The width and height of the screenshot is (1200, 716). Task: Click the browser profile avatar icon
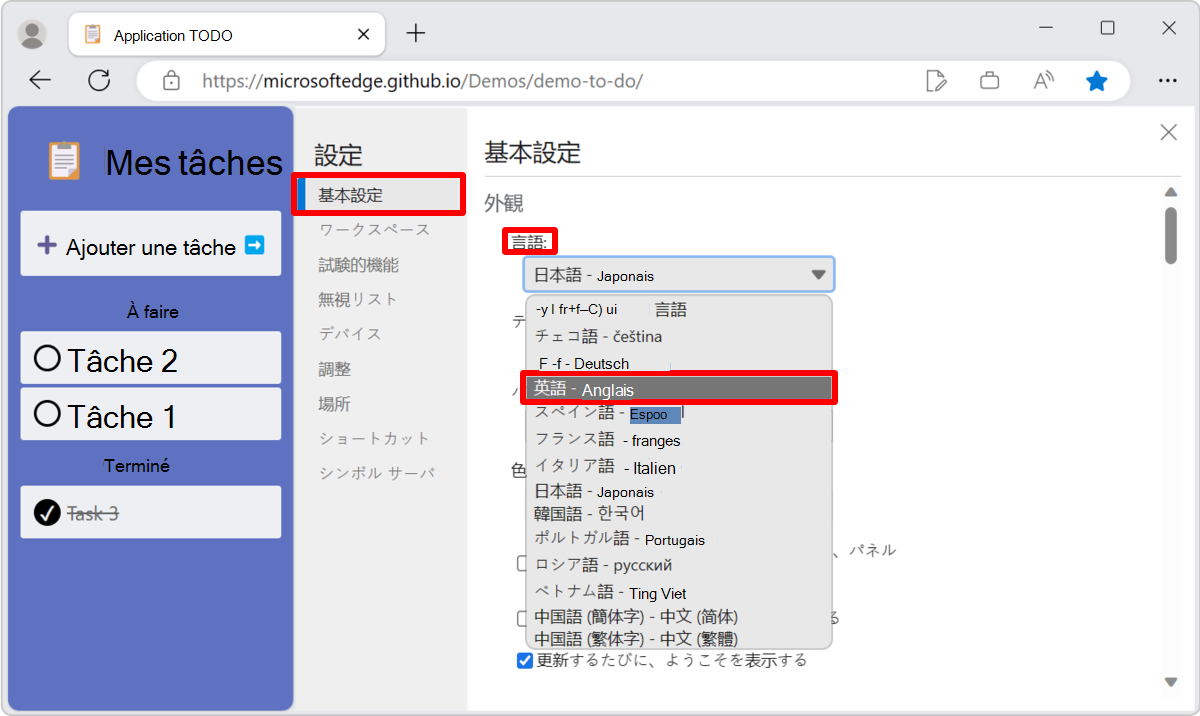tap(31, 33)
